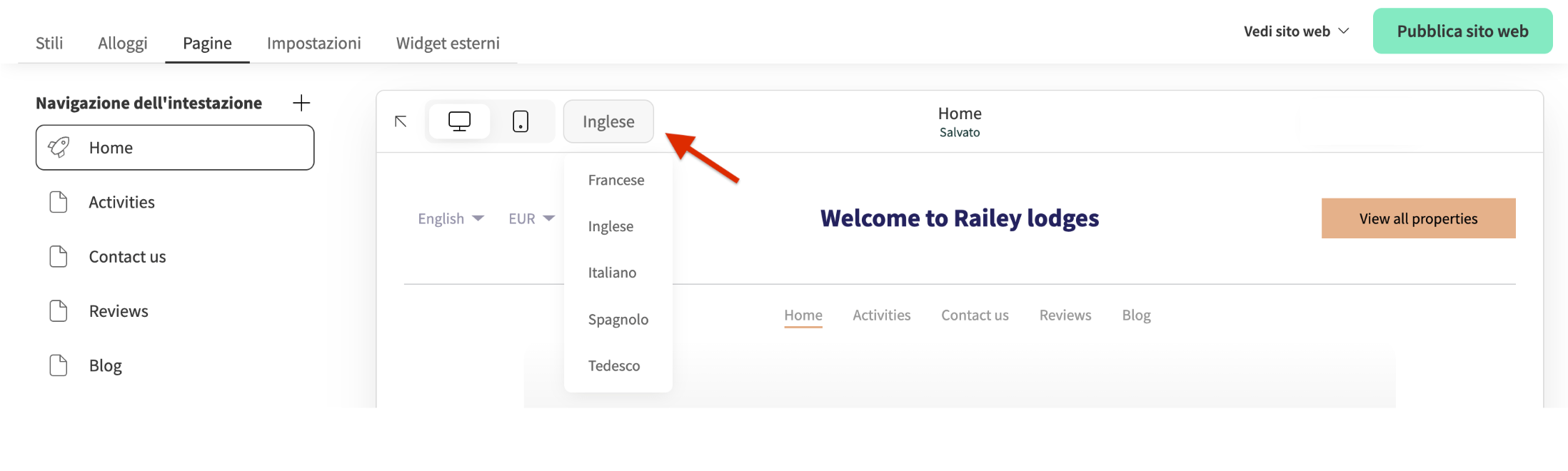Open the Widget esterni tab
The width and height of the screenshot is (1568, 471).
coord(448,43)
